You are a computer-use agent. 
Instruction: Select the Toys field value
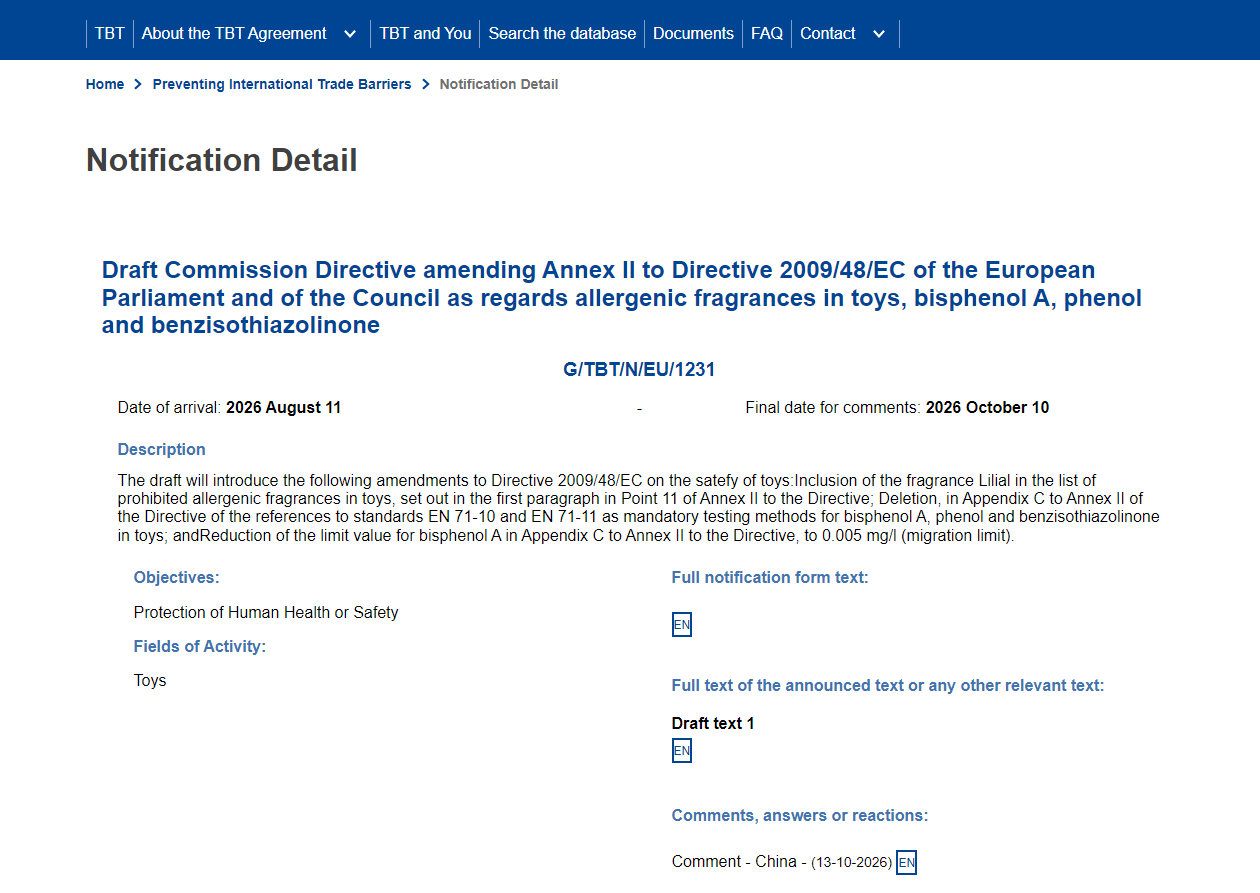coord(150,681)
